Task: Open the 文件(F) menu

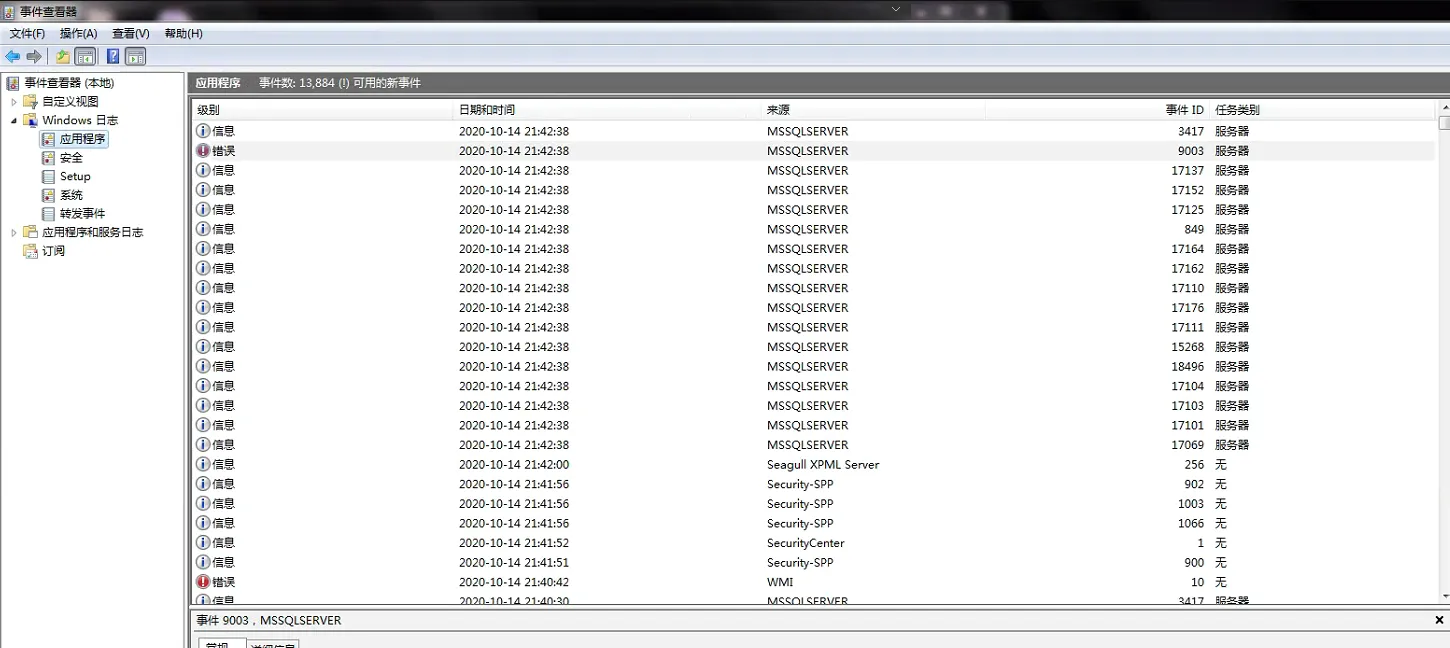Action: [27, 34]
